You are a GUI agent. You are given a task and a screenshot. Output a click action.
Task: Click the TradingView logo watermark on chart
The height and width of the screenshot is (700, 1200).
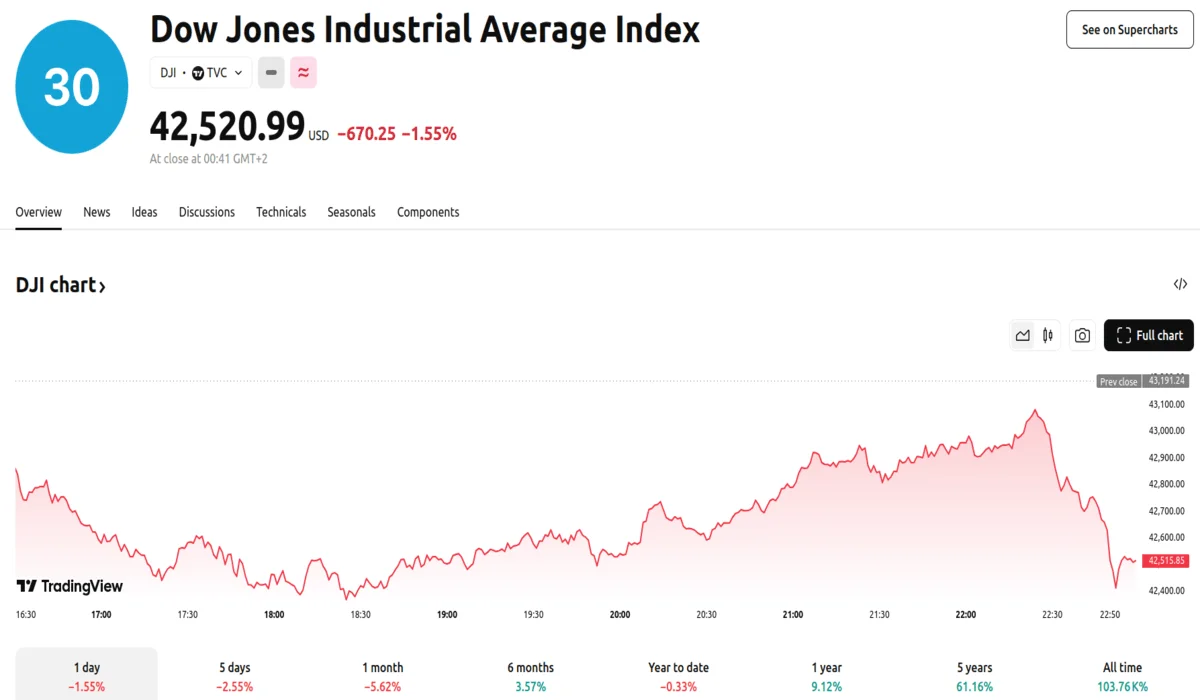(x=70, y=587)
